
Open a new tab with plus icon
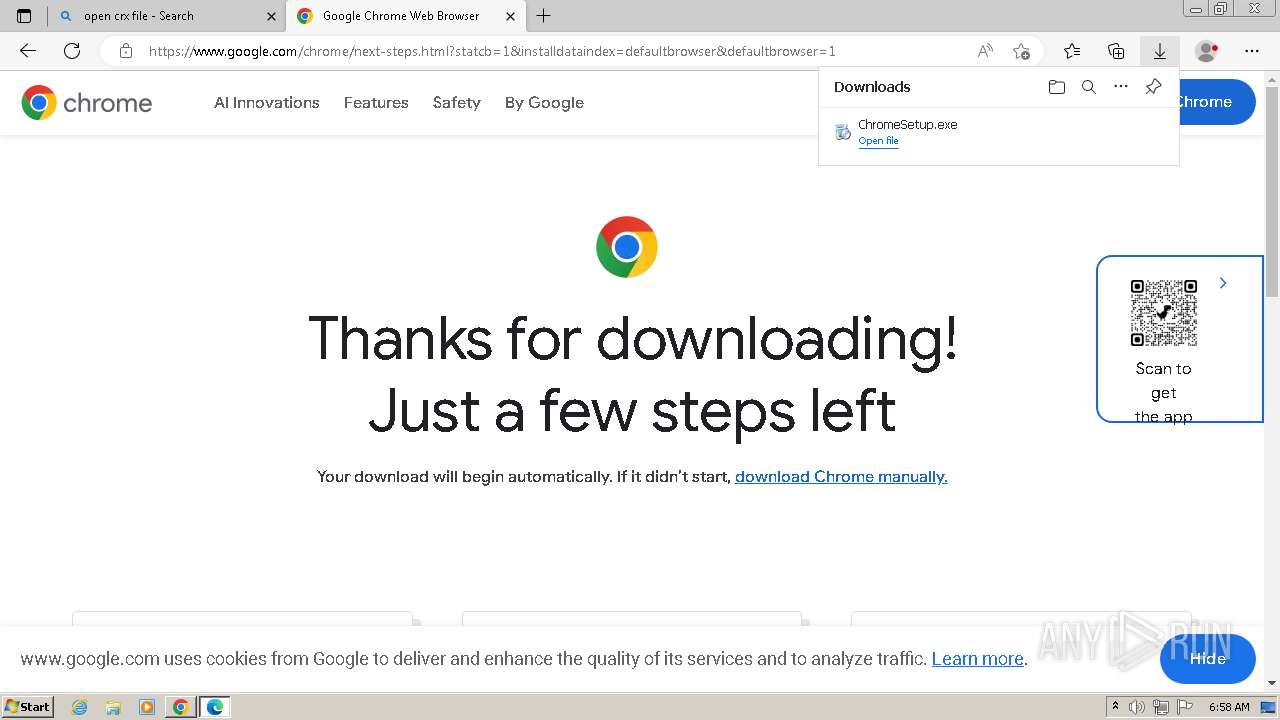point(543,16)
